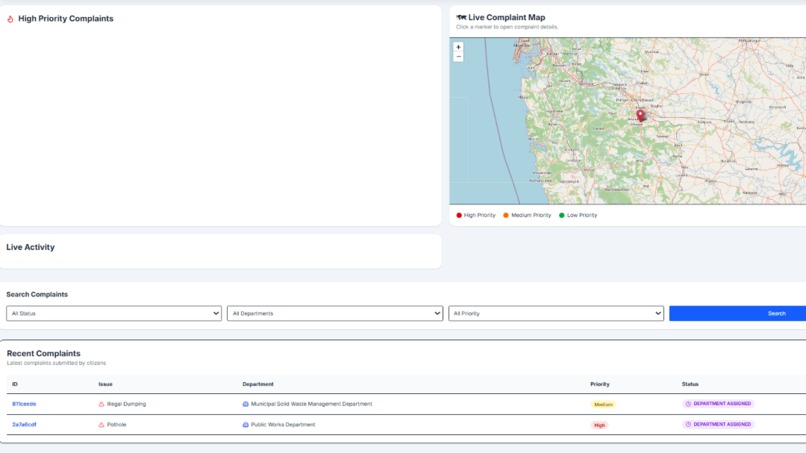Click Public Works Department text
The image size is (806, 453).
point(283,425)
